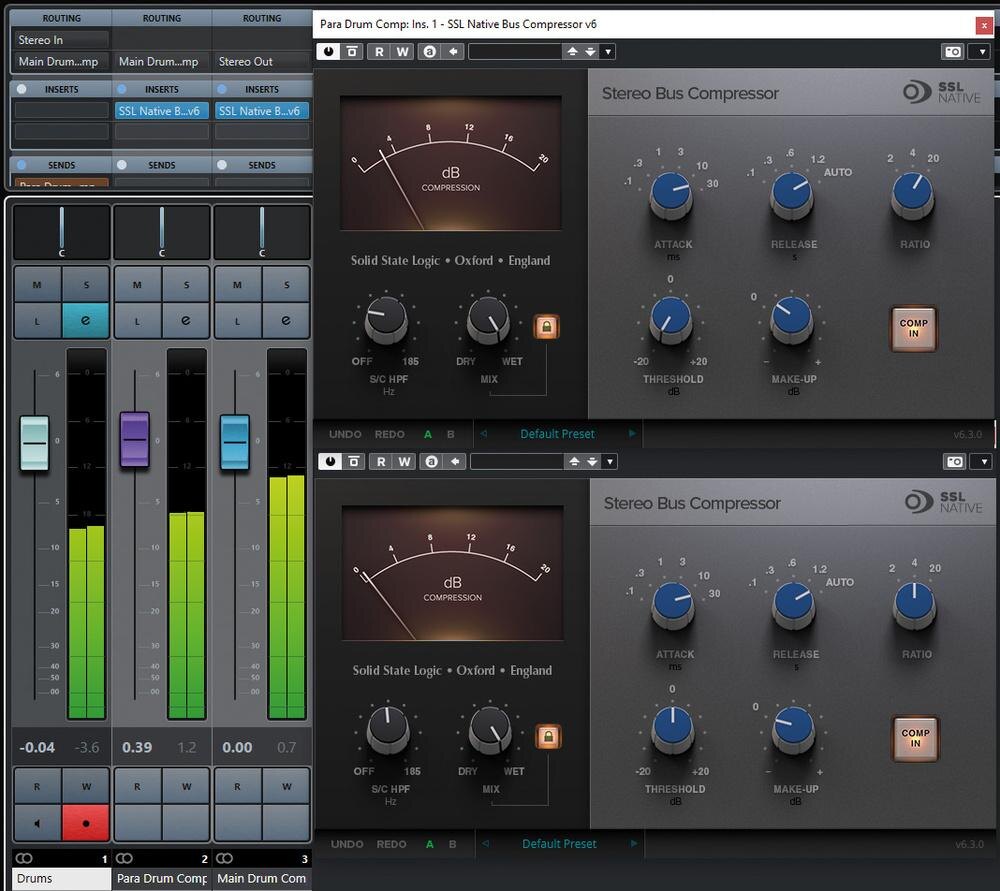The width and height of the screenshot is (1000, 891).
Task: Enable Write automation in the lower plugin toolbar
Action: 404,462
